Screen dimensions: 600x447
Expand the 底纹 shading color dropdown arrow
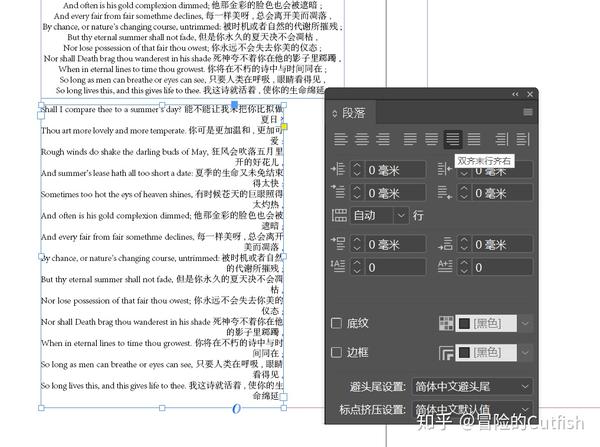(x=525, y=324)
